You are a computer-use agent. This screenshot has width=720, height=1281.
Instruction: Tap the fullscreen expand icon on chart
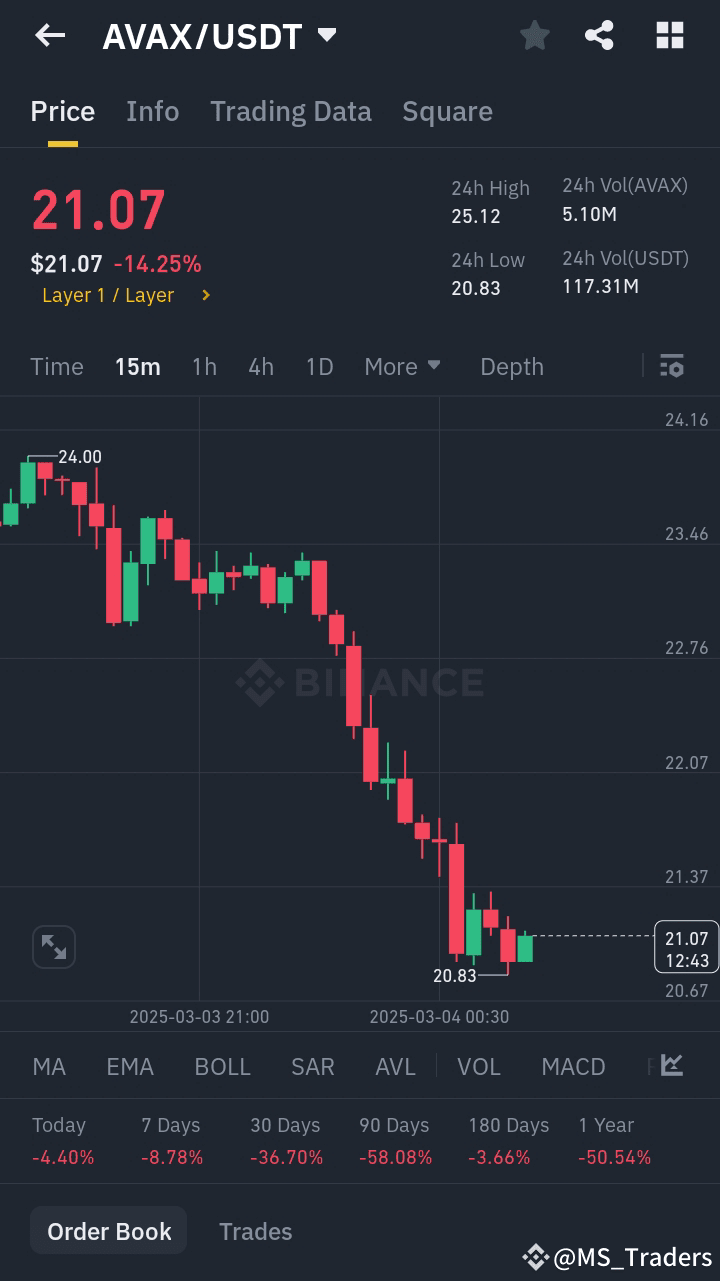coord(53,946)
